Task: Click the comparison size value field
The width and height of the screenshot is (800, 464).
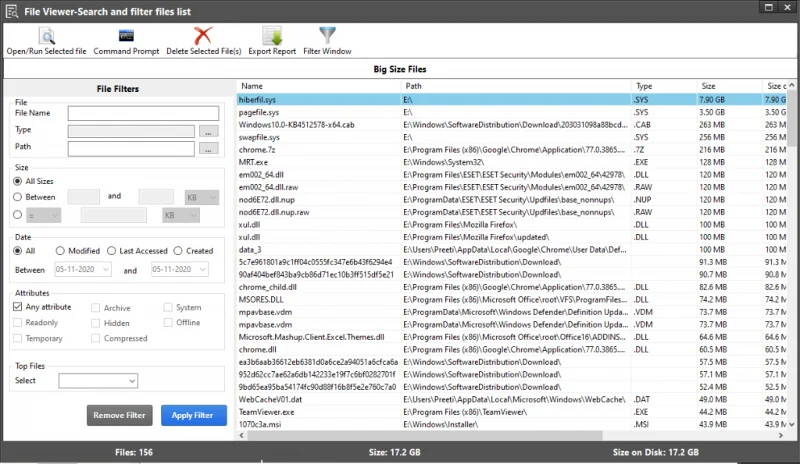Action: tap(114, 215)
